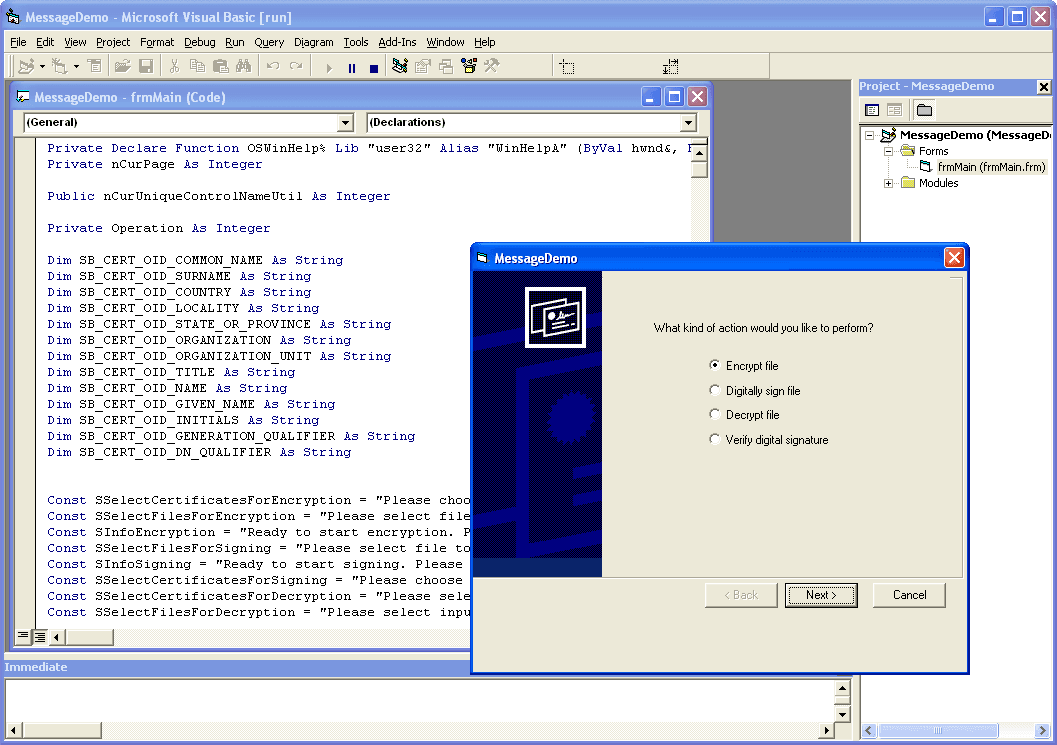Open the Object Browser toolbar icon

[x=469, y=66]
